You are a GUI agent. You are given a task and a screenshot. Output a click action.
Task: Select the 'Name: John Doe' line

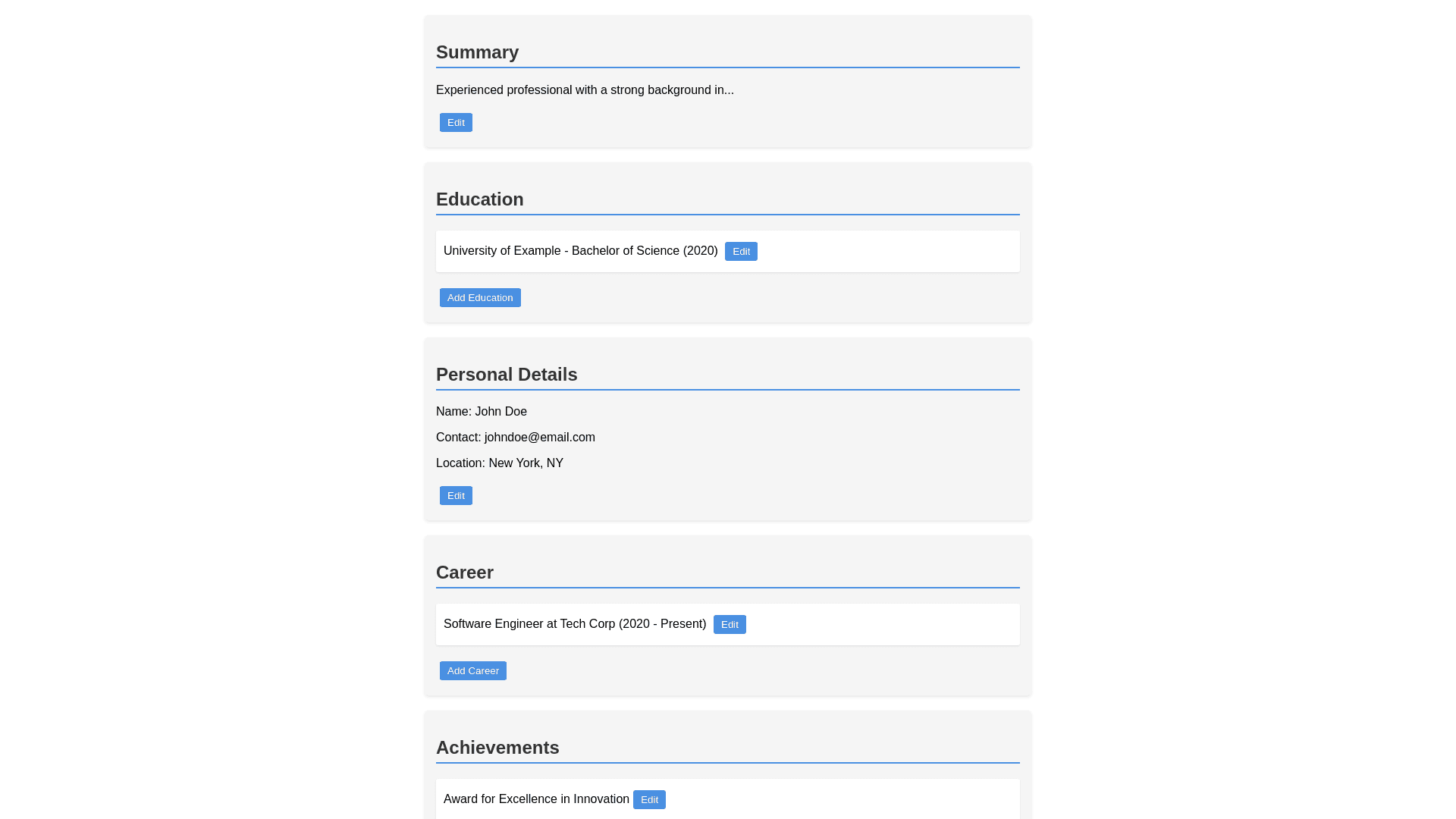pos(481,412)
